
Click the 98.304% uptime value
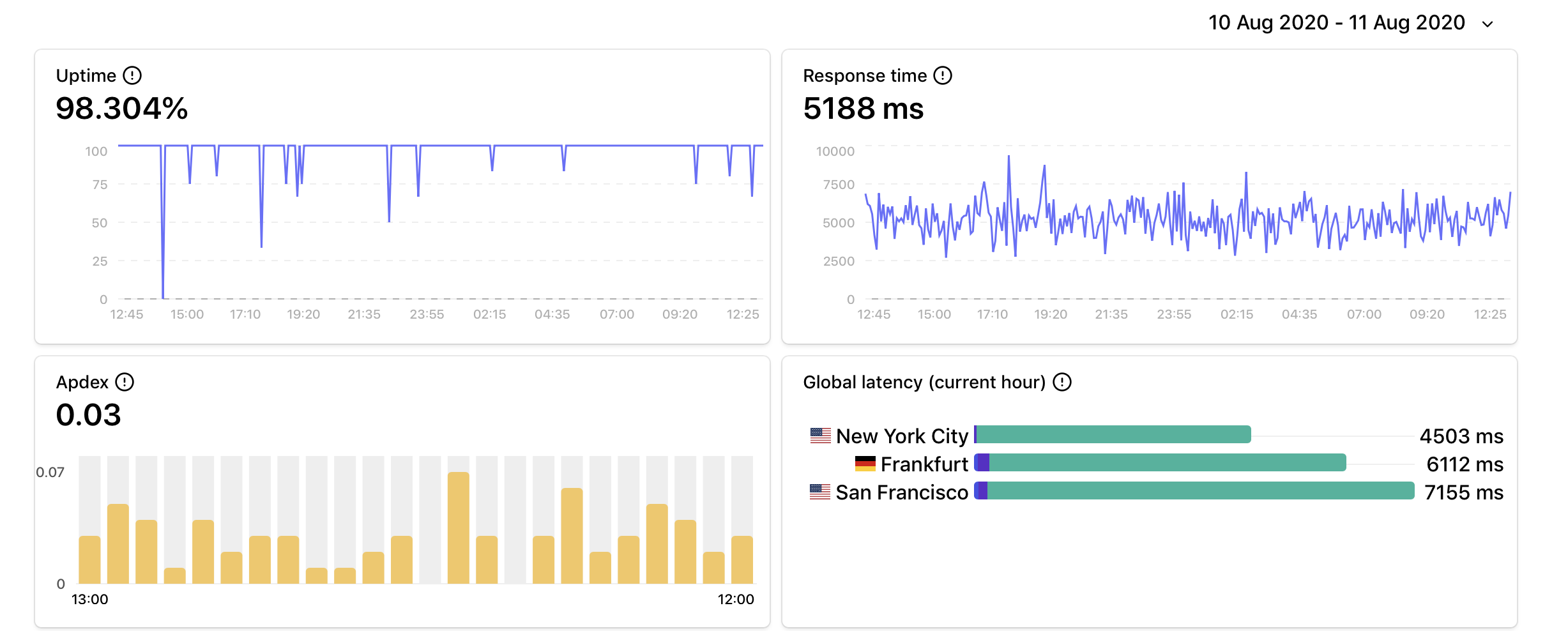(x=122, y=109)
